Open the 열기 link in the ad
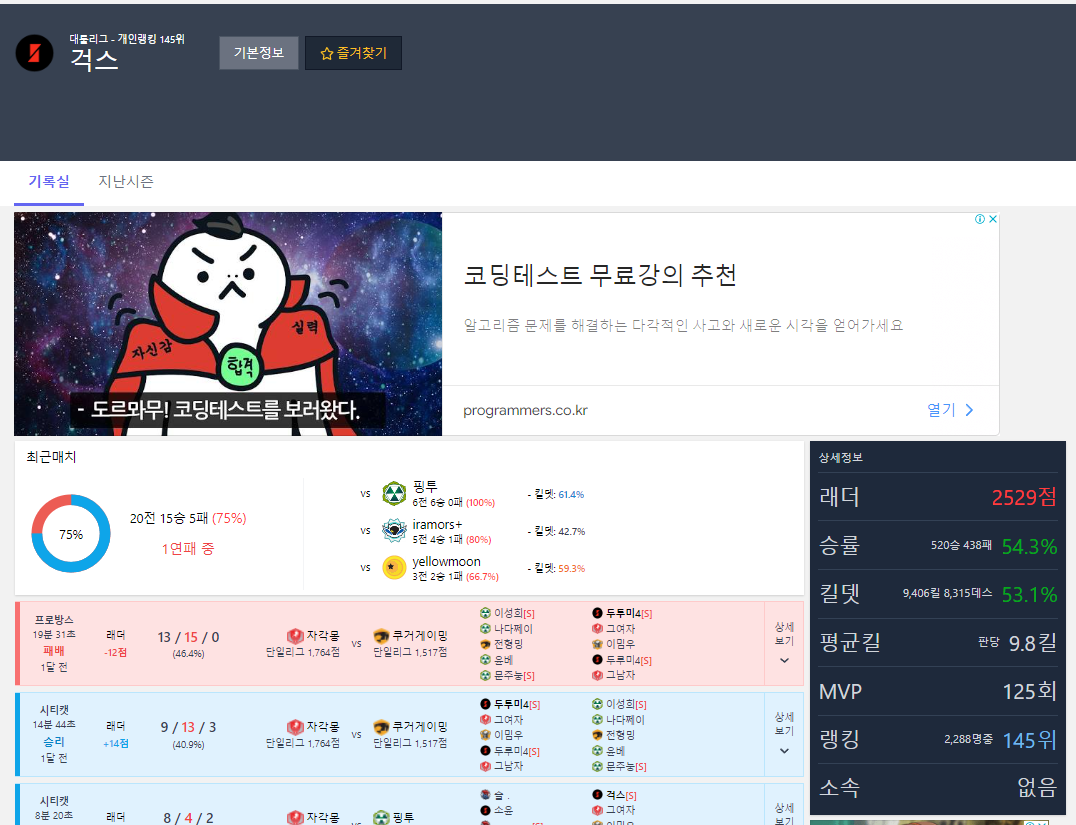The image size is (1076, 825). pos(949,410)
